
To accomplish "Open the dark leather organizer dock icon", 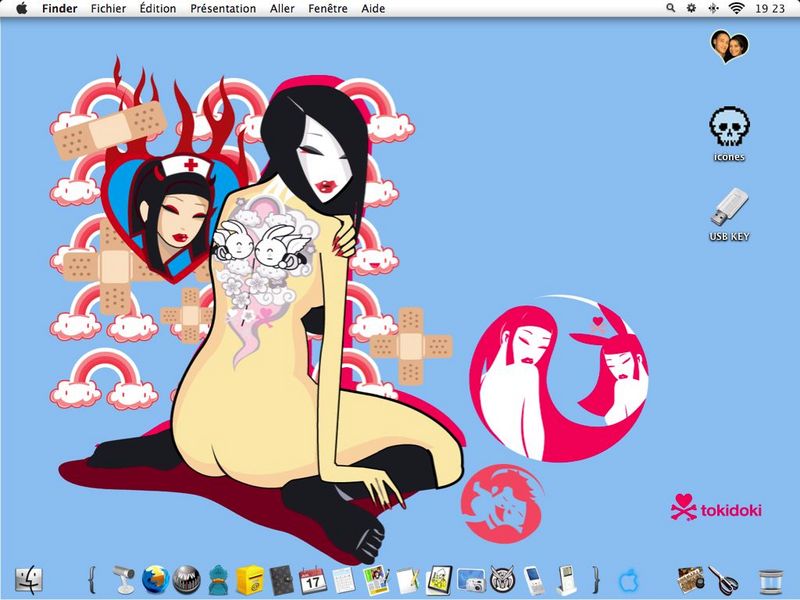I will point(281,580).
